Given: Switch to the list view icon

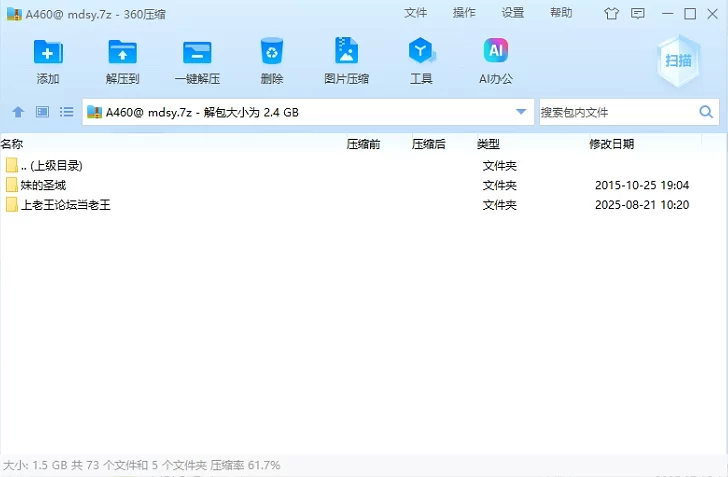Looking at the screenshot, I should click(x=66, y=112).
